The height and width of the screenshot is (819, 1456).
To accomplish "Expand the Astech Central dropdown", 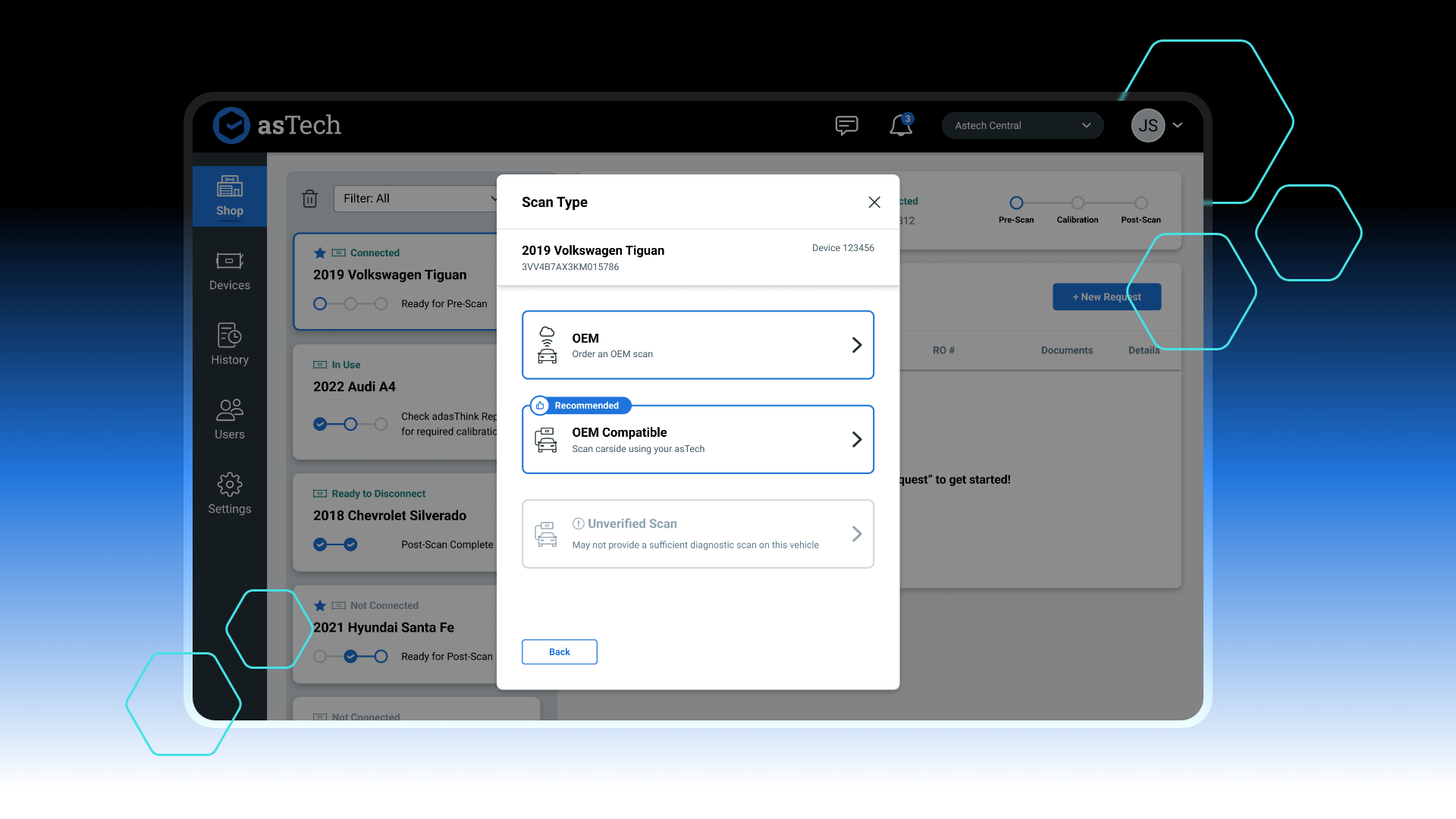I will pyautogui.click(x=1022, y=126).
